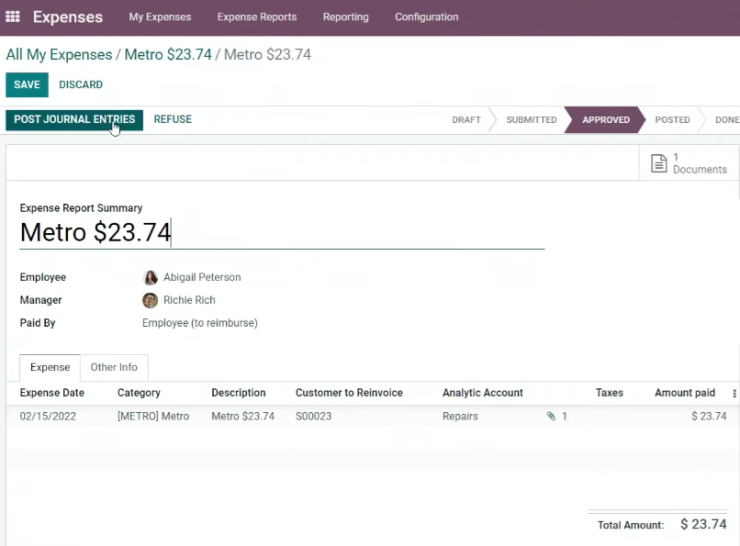Open the Documents page icon

coord(659,163)
